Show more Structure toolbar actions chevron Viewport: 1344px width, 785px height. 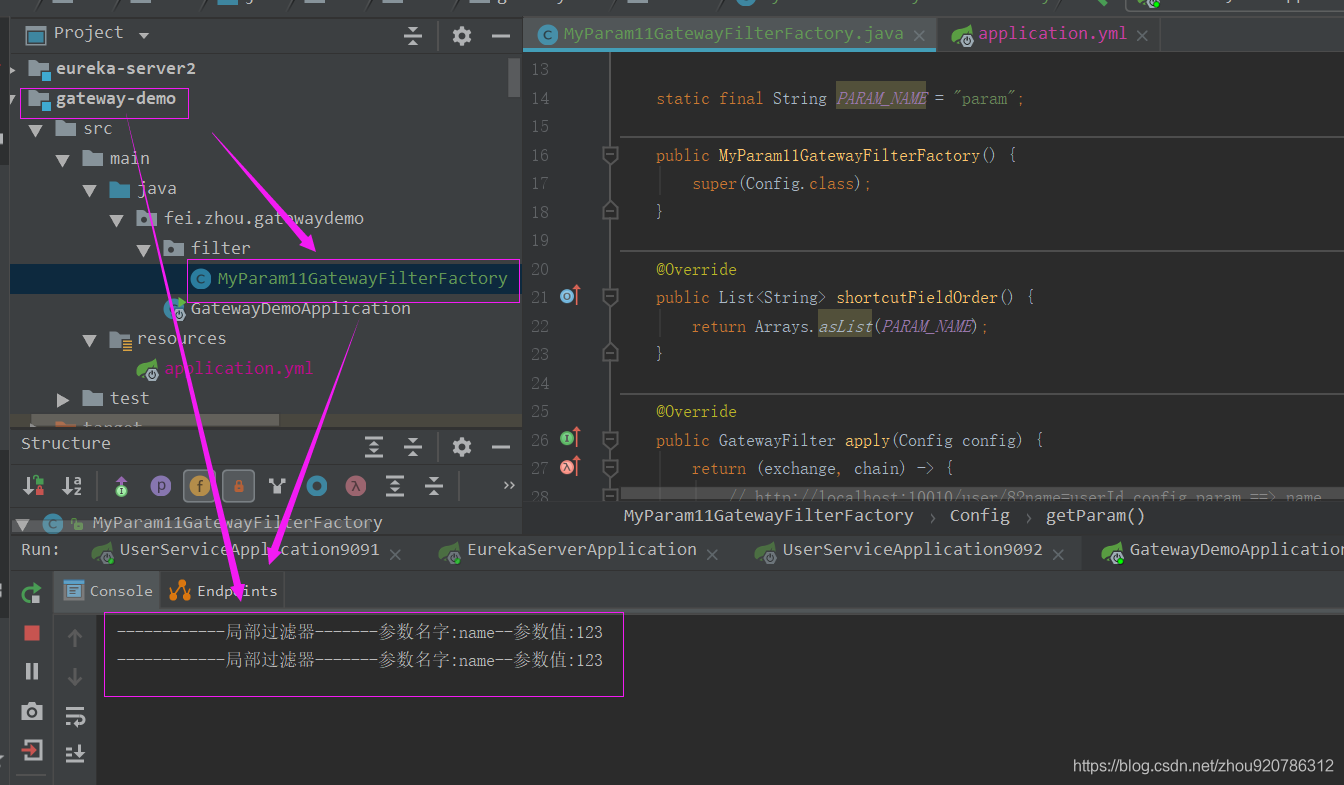[509, 486]
